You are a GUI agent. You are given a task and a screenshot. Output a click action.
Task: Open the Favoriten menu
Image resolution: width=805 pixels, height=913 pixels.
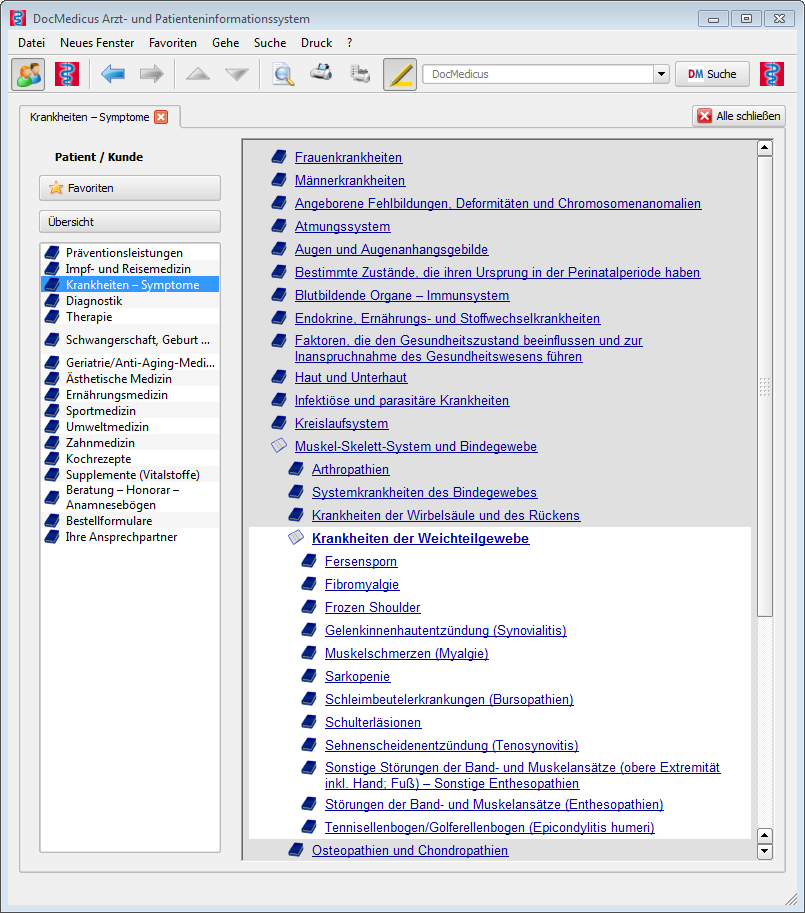pyautogui.click(x=173, y=43)
